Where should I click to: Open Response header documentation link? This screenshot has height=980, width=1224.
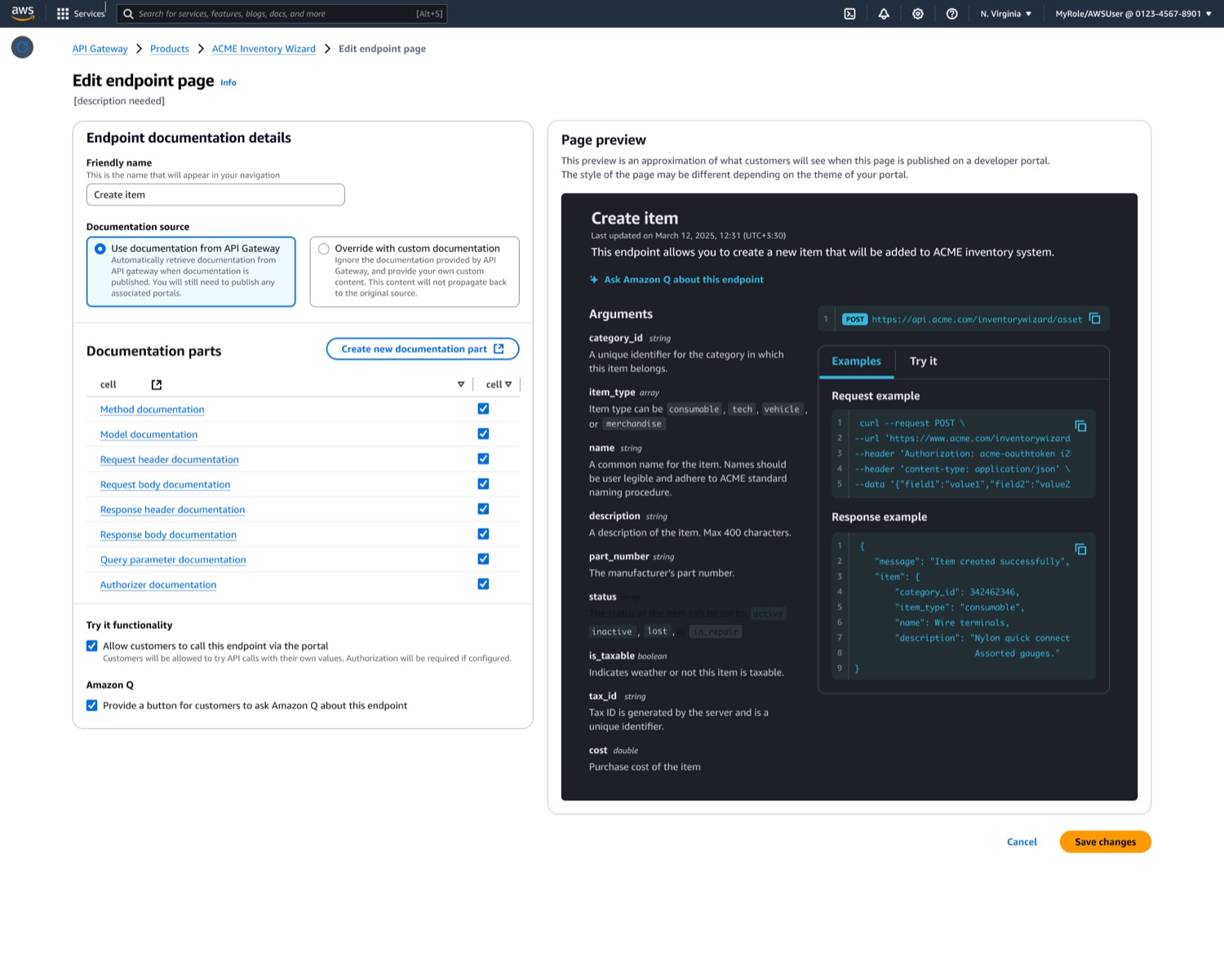click(172, 510)
